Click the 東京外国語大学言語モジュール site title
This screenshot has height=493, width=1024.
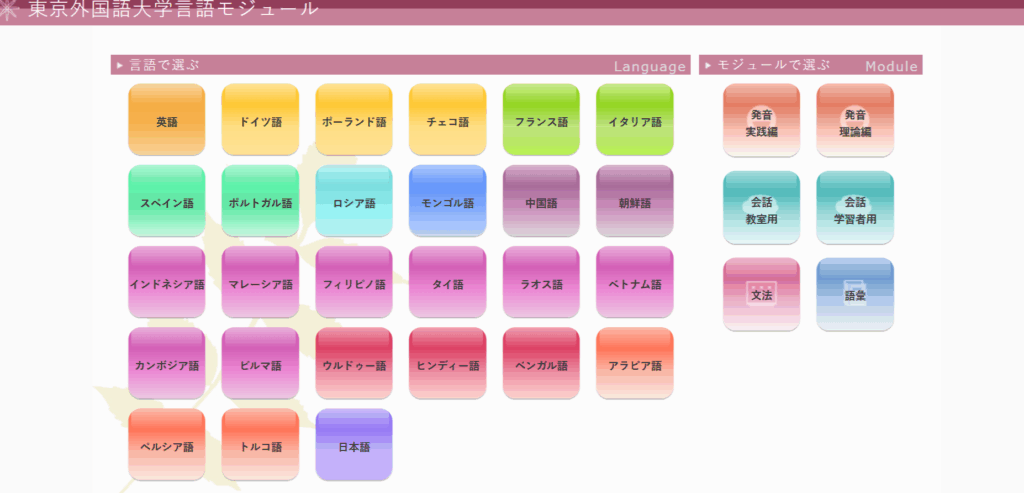pyautogui.click(x=174, y=8)
